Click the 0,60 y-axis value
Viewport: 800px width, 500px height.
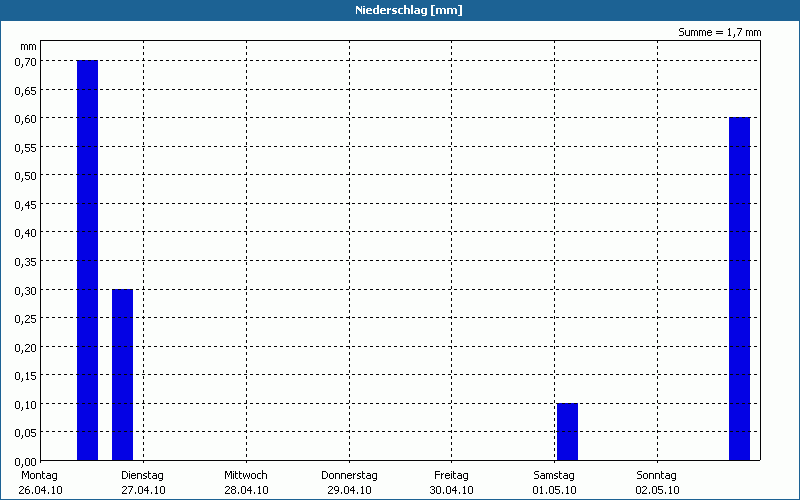click(26, 119)
